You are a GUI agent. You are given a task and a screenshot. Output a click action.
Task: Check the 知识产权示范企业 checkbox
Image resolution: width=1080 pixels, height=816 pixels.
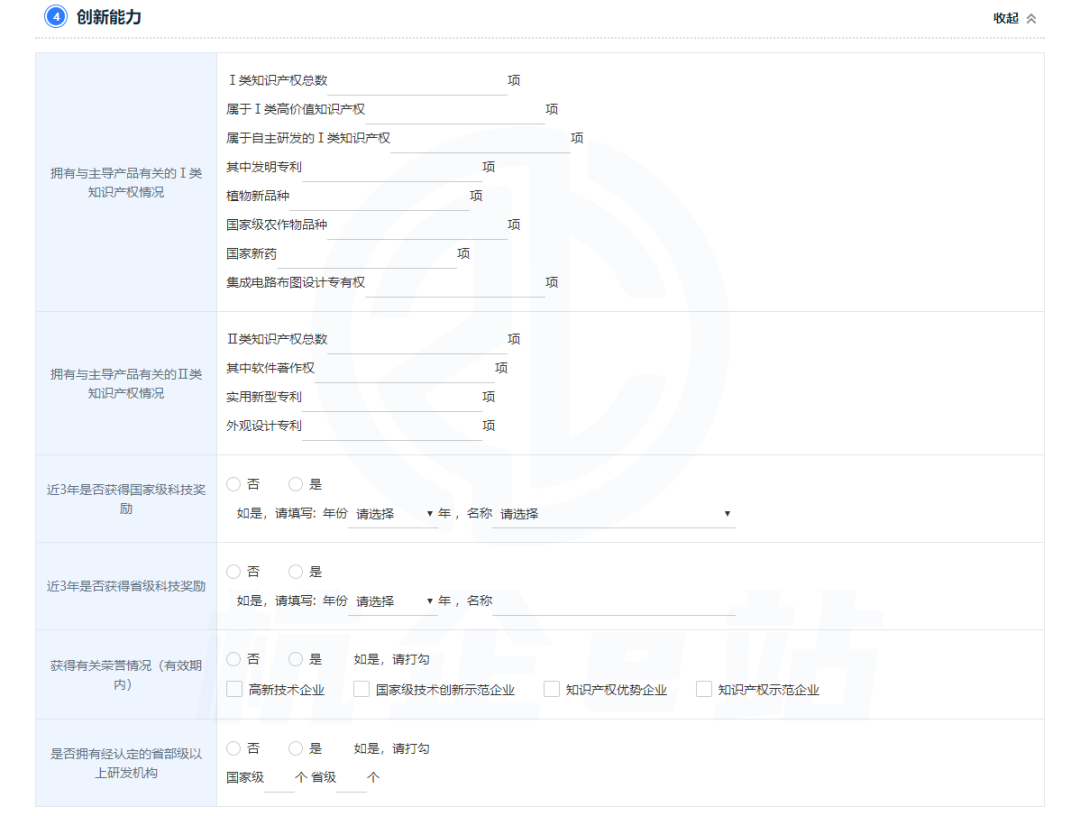coord(704,689)
